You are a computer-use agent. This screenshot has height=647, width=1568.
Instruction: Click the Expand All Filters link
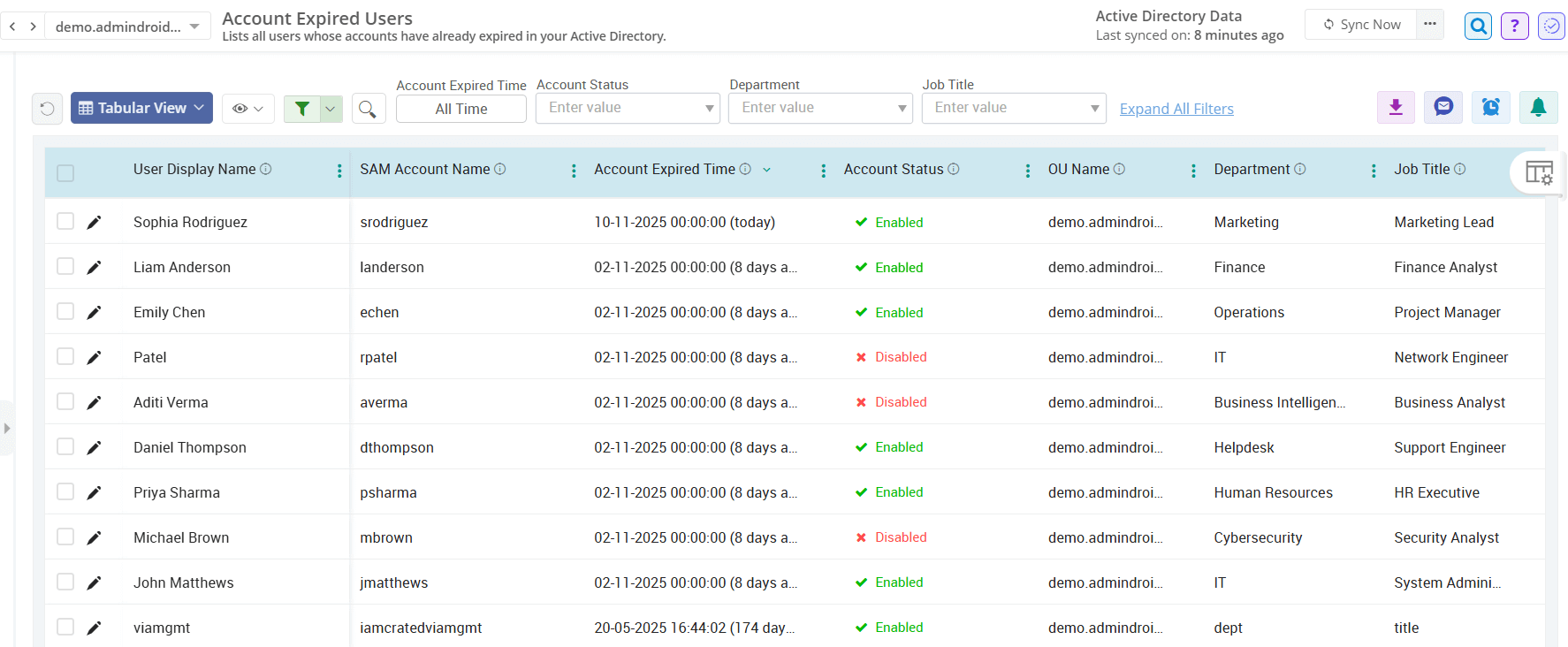tap(1176, 109)
